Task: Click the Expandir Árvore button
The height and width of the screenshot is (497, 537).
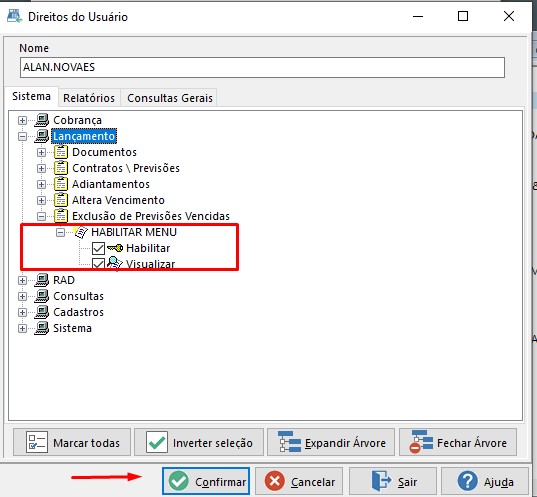Action: tap(331, 442)
